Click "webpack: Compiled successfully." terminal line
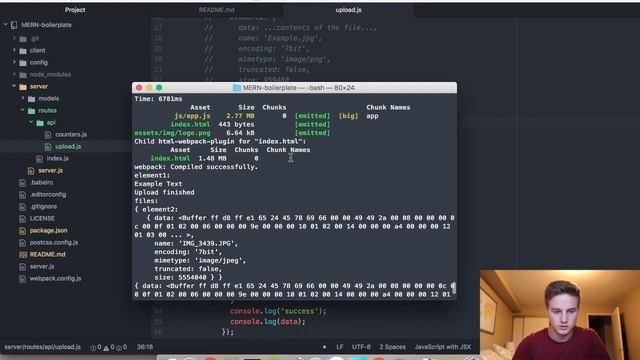The image size is (640, 360). (x=196, y=167)
